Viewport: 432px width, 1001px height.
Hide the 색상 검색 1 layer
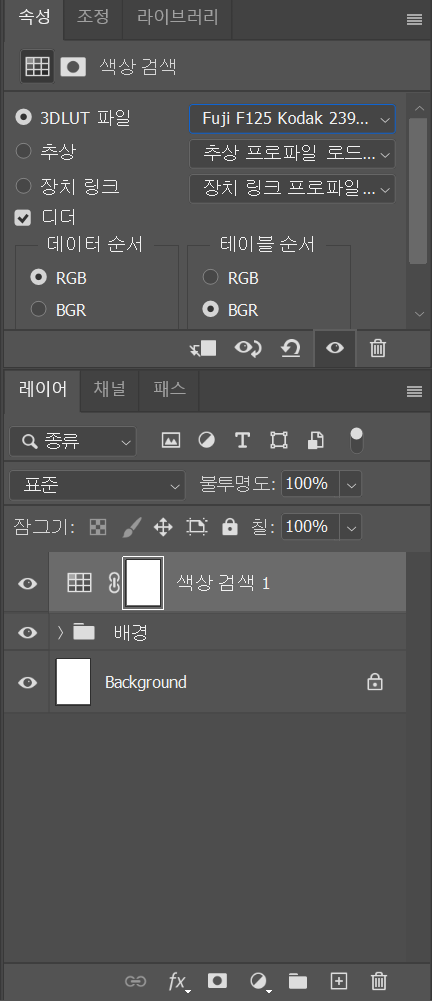point(27,583)
